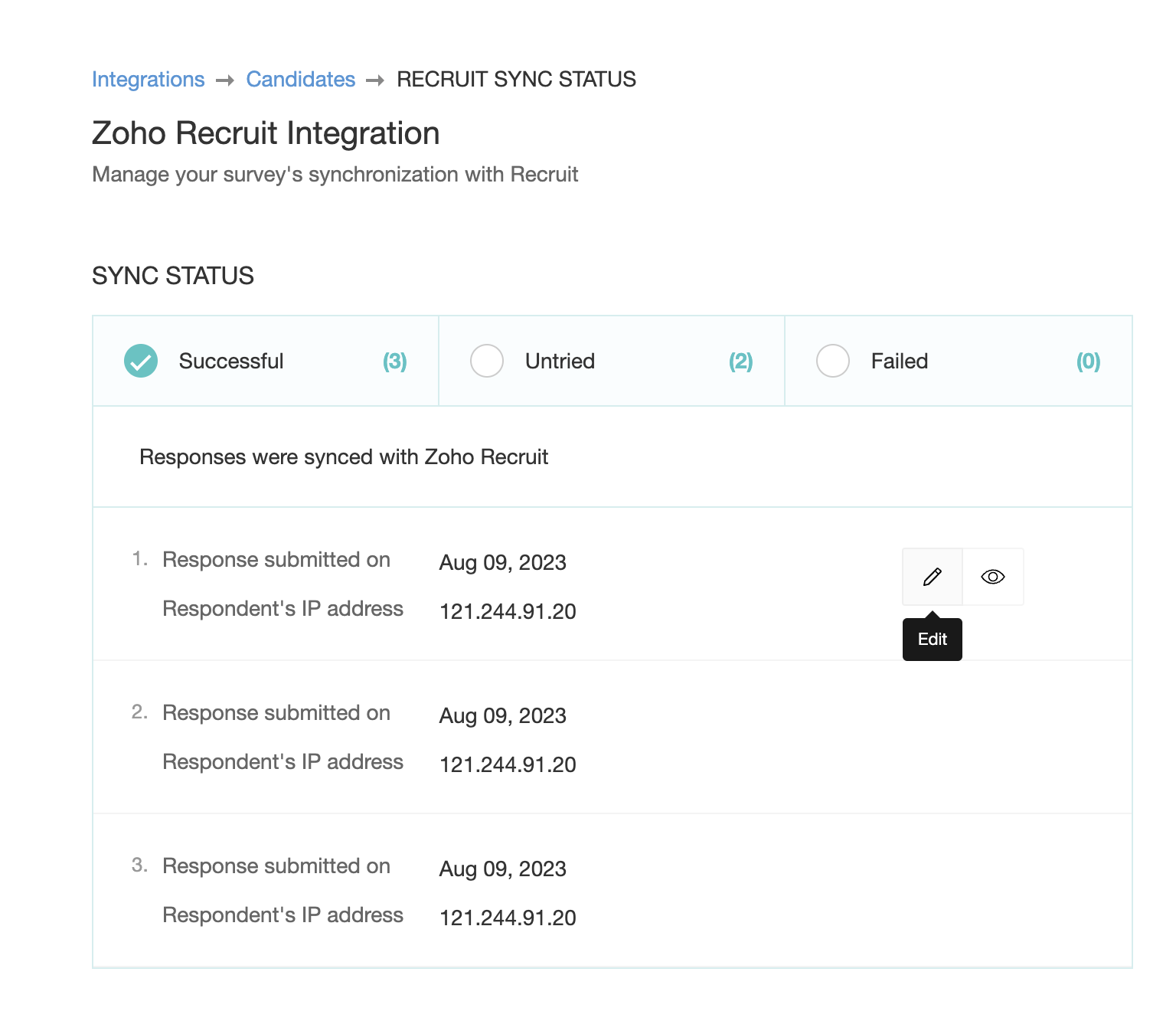The image size is (1176, 1034).
Task: Switch to the Failed status tab label
Action: [899, 361]
